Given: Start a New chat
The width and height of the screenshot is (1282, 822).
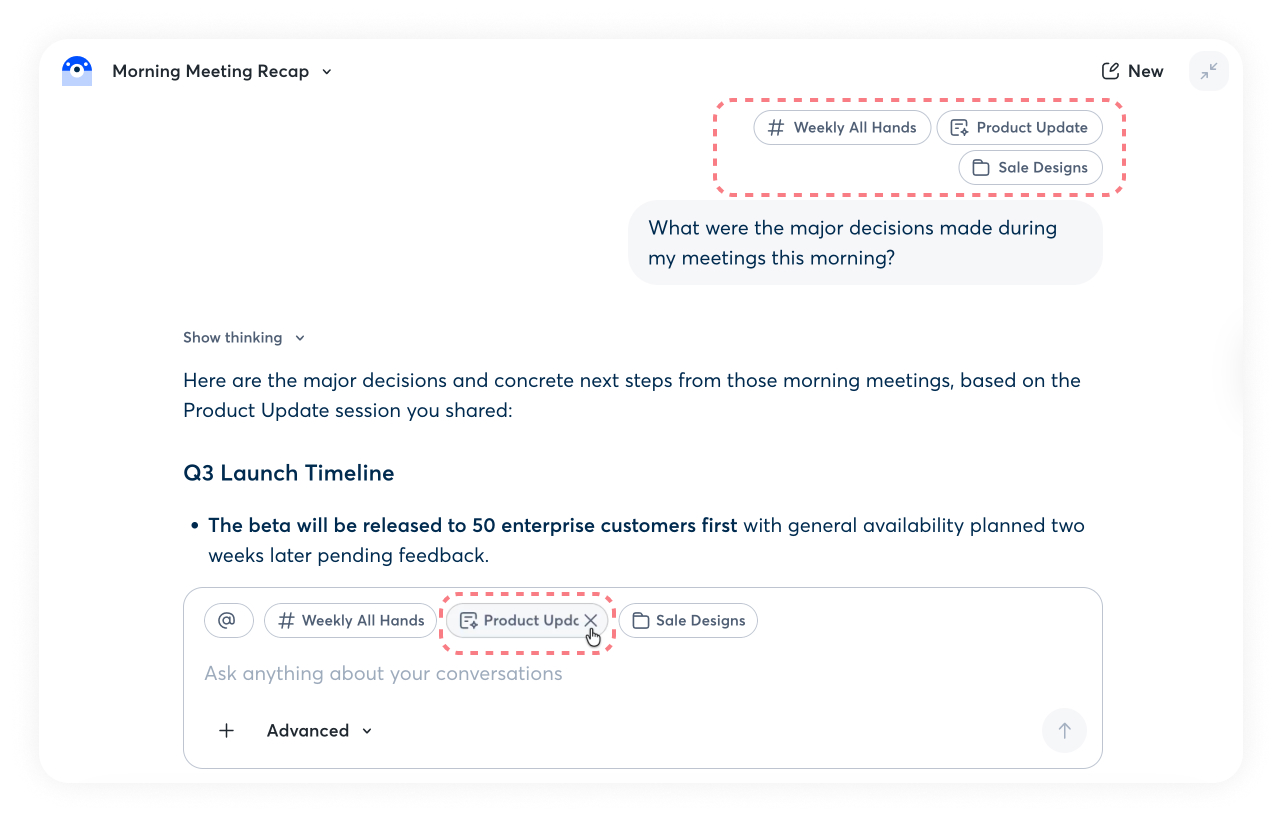Looking at the screenshot, I should point(1132,71).
